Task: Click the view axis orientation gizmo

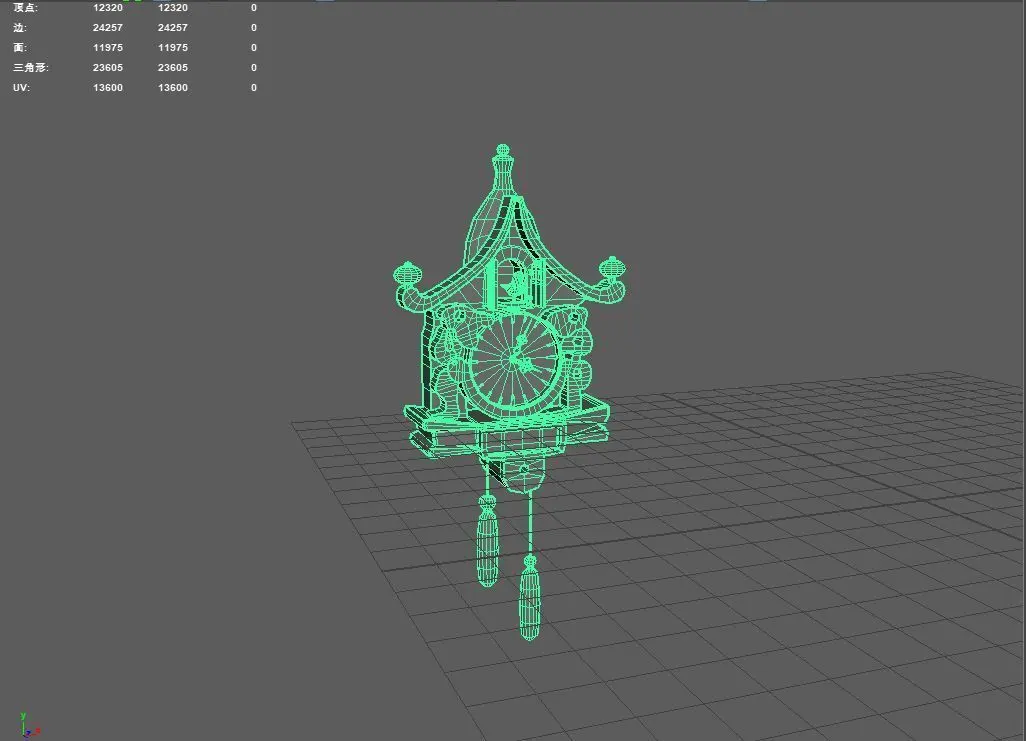Action: (x=29, y=725)
